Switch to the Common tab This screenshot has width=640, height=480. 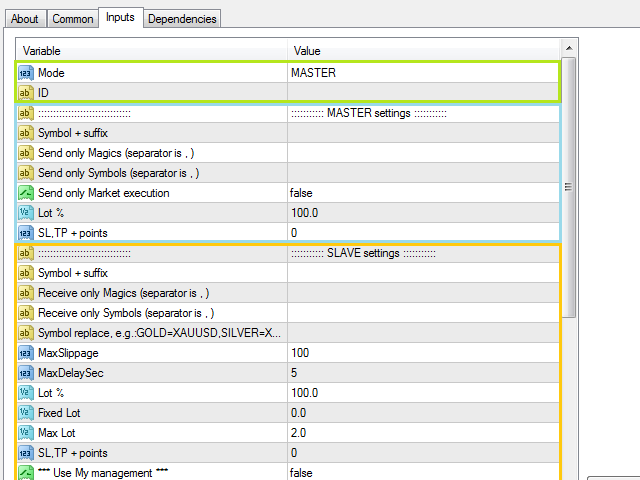73,19
